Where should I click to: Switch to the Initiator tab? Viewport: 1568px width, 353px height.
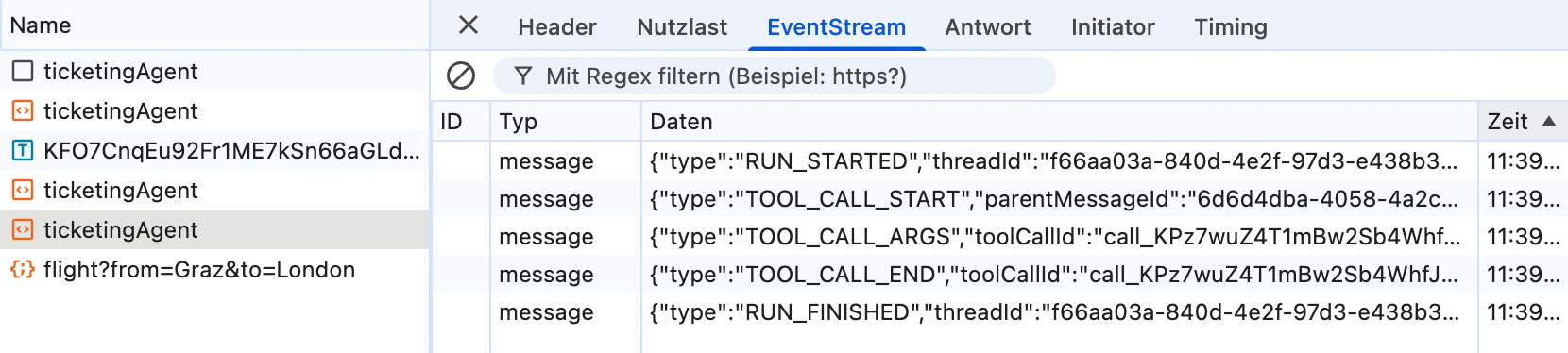[1113, 27]
